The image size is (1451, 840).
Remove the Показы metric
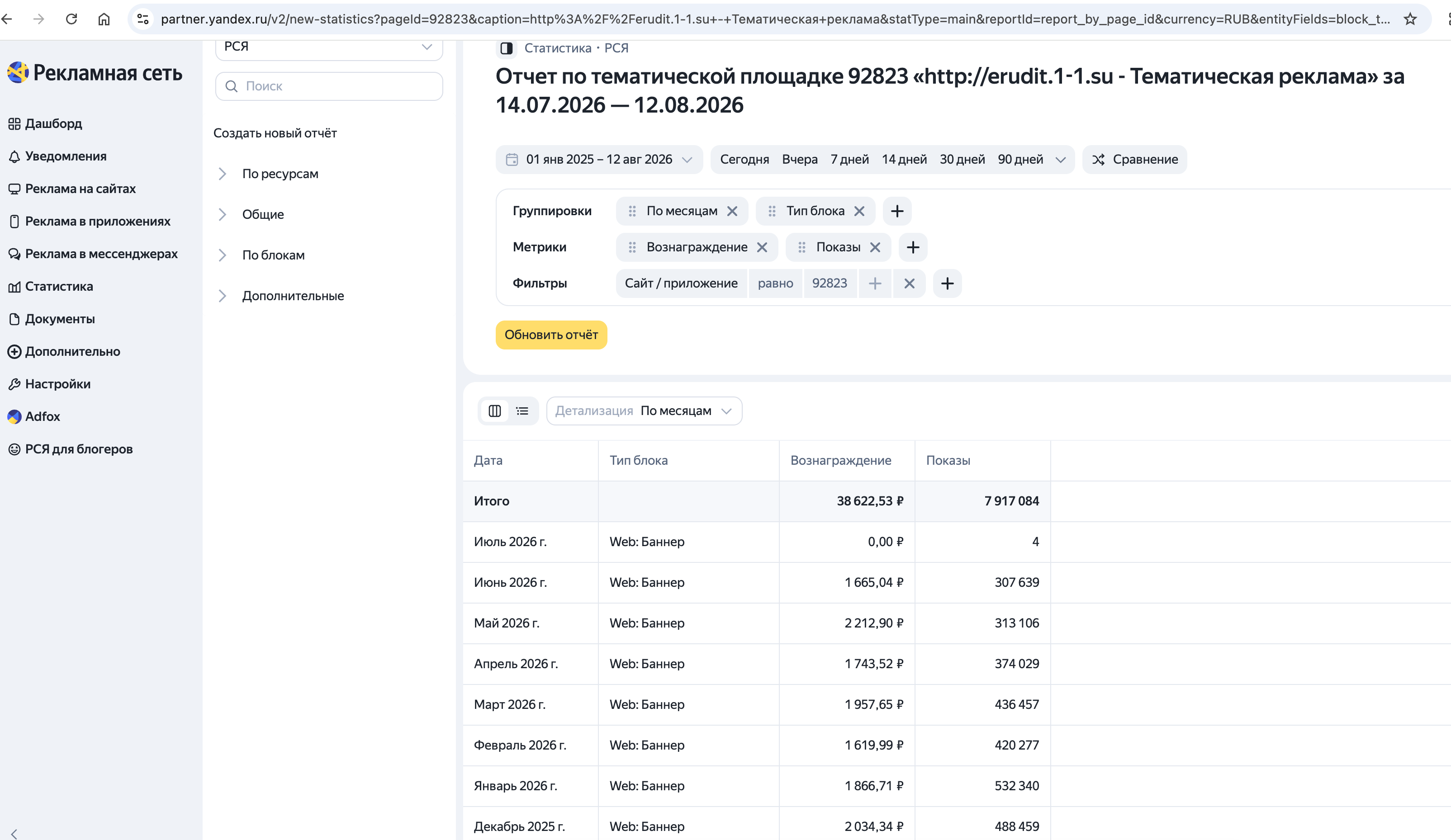point(875,247)
